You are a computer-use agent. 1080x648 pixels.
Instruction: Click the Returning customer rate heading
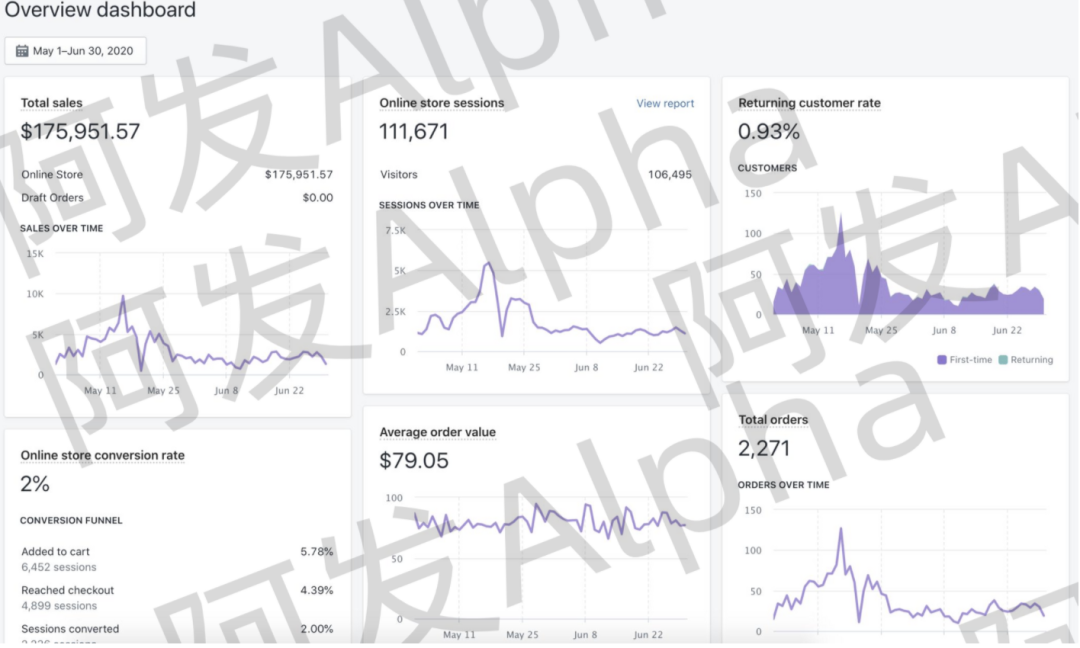809,103
